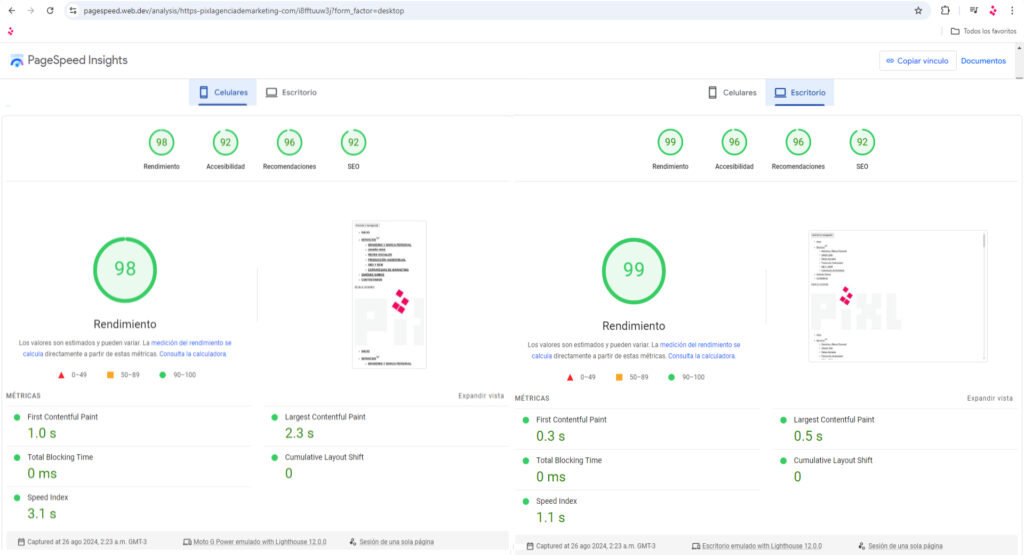
Task: Open the media controls toolbar icon
Action: point(973,10)
